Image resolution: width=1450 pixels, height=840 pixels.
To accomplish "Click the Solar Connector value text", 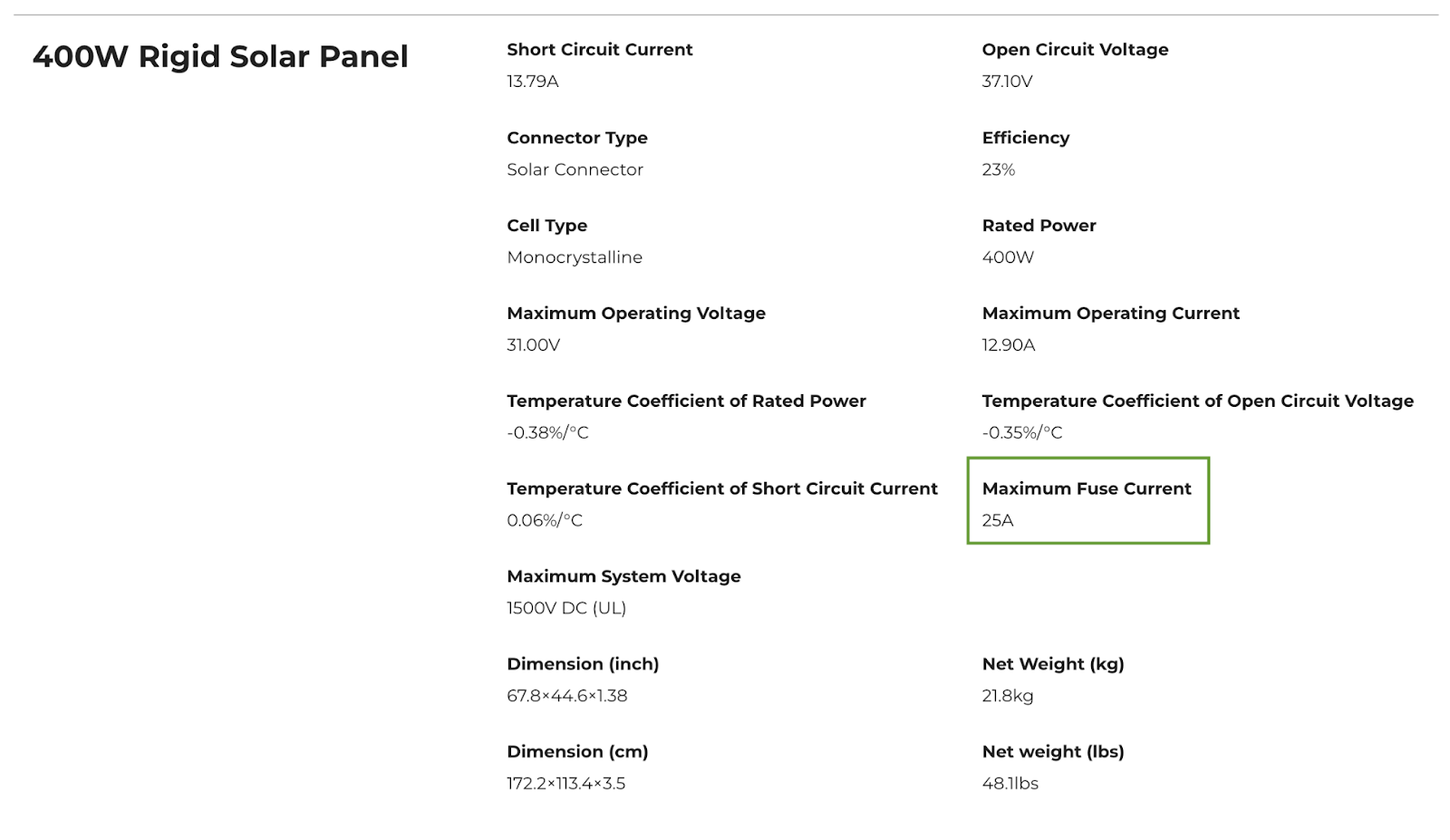I will click(x=575, y=169).
